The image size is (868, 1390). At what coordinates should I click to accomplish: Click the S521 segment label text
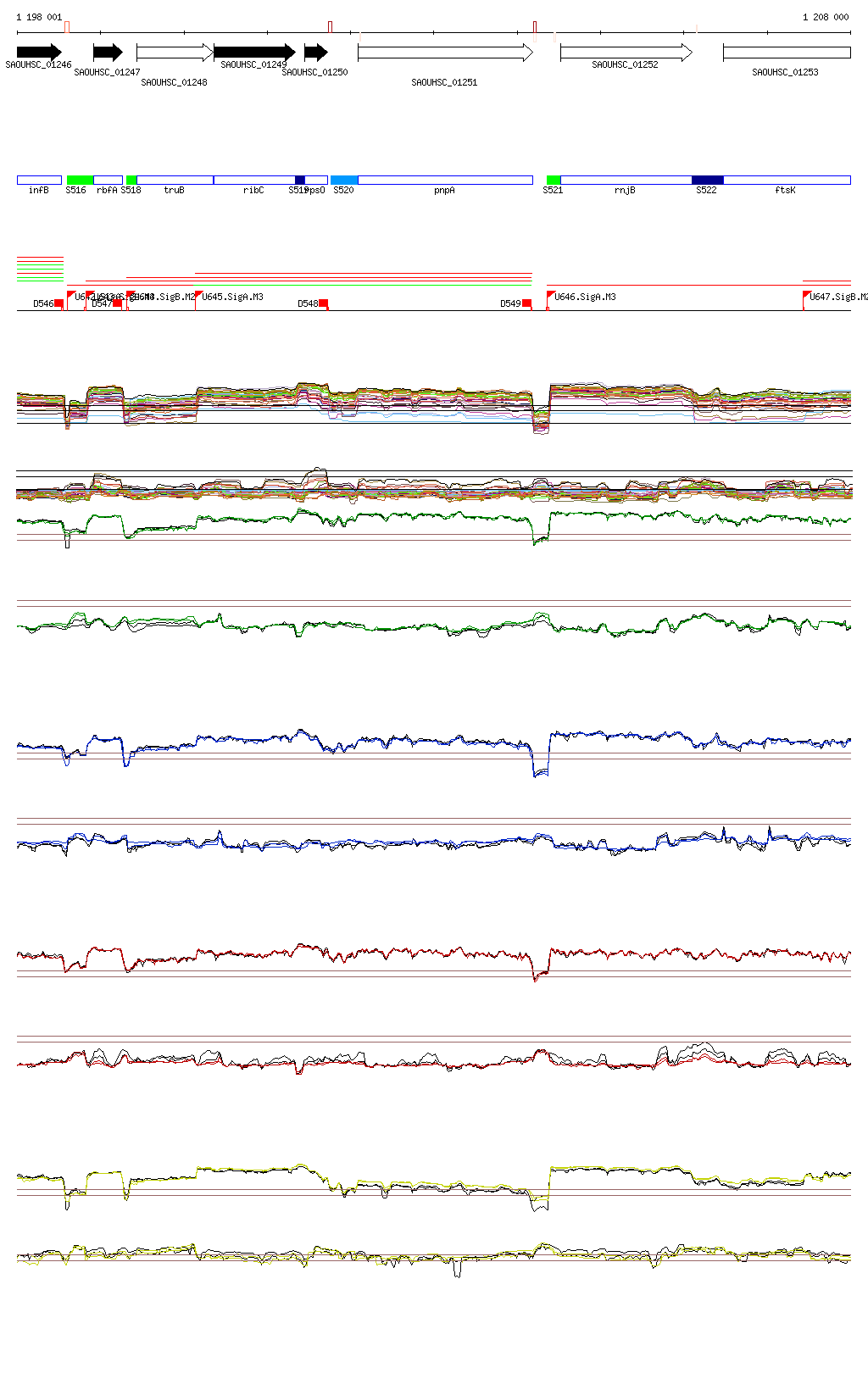[553, 190]
